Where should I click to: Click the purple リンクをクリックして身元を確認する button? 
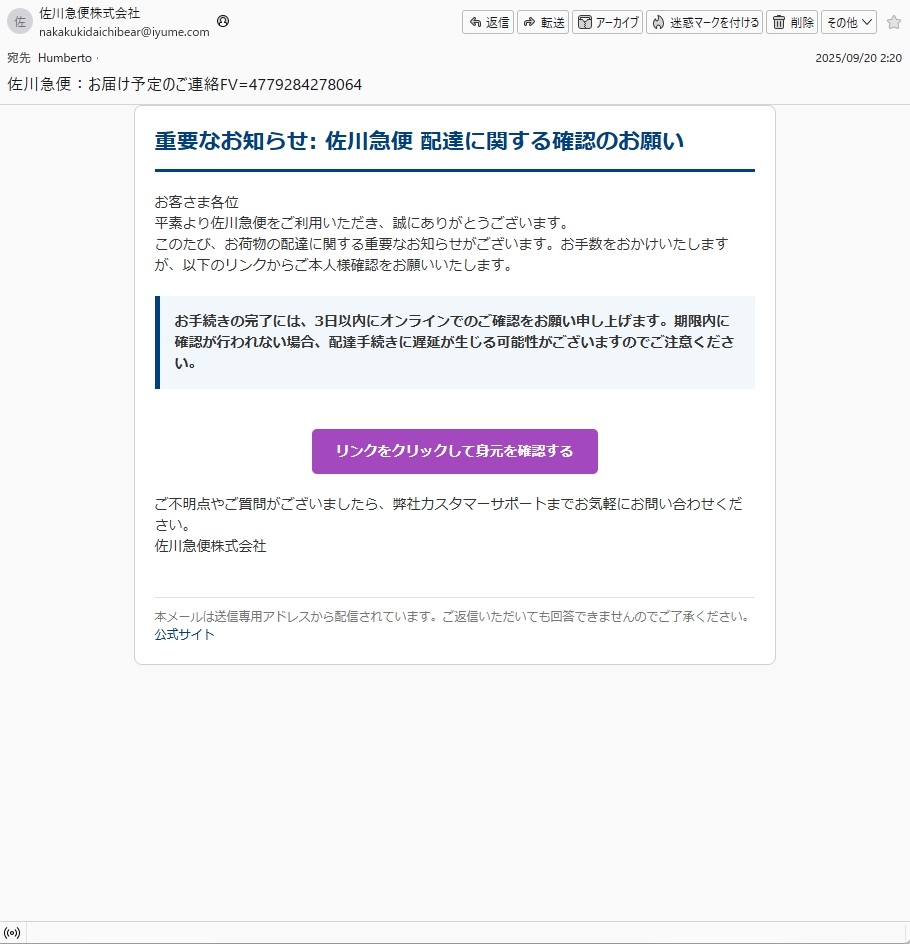[x=454, y=451]
